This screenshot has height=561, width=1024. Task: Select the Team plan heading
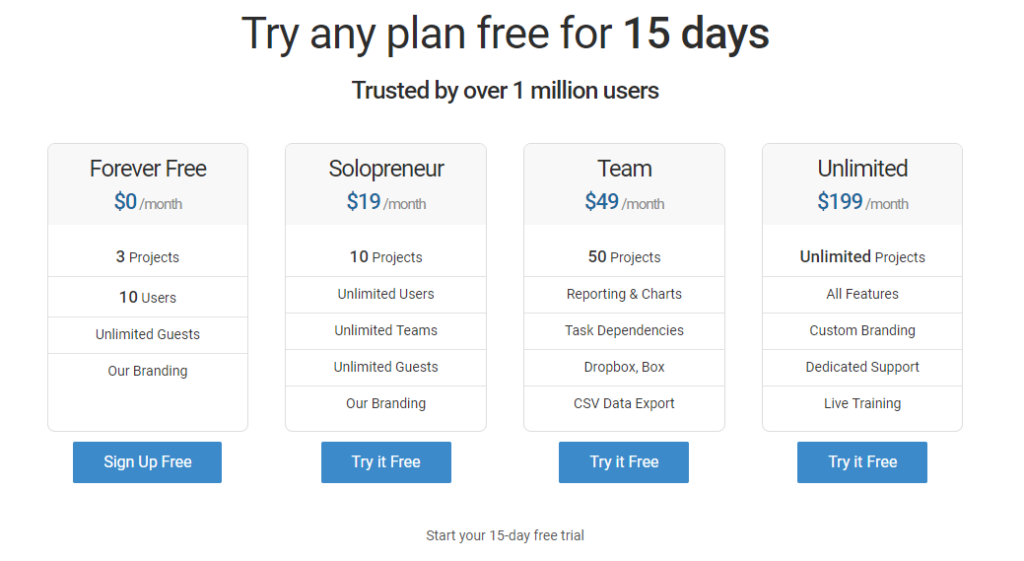point(624,169)
